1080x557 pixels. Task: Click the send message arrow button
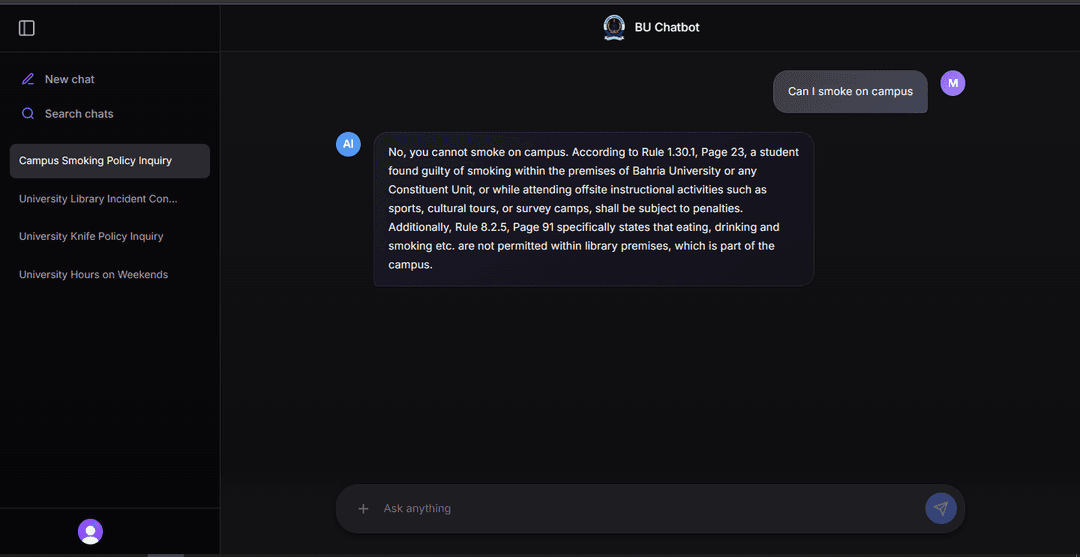pos(940,509)
